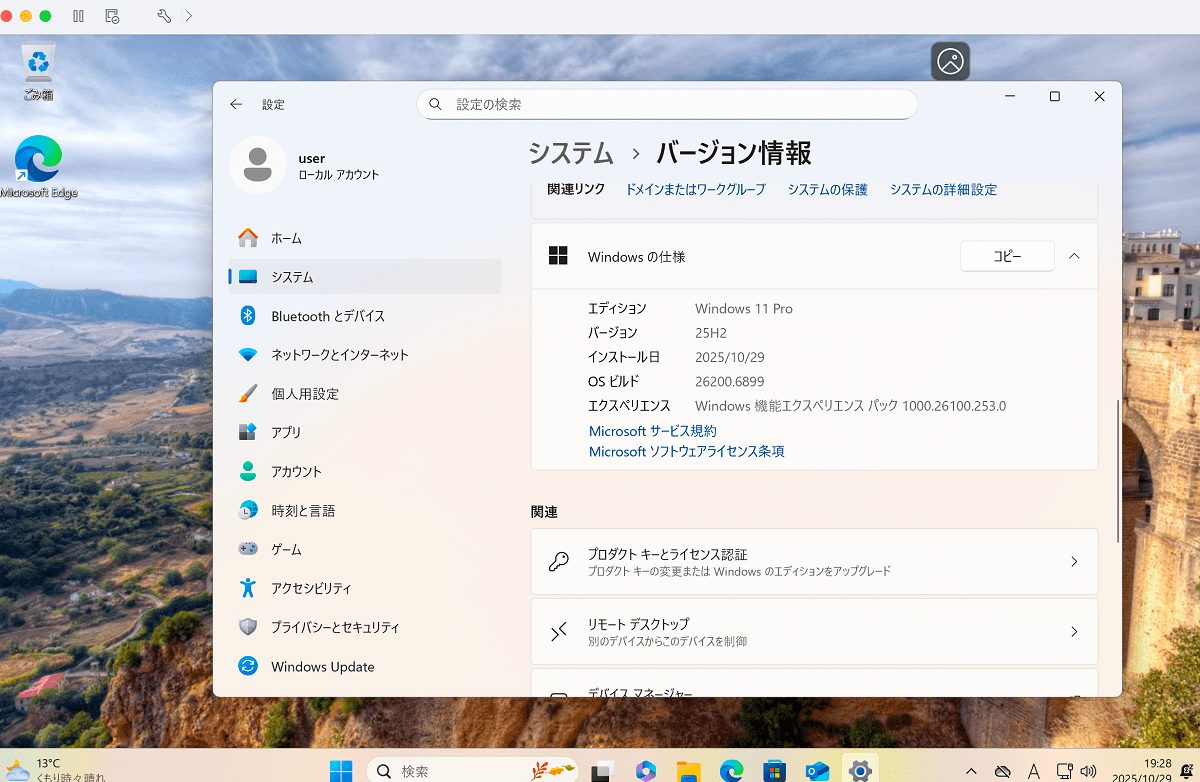Open Network and internet settings
The width and height of the screenshot is (1200, 782).
(x=365, y=355)
